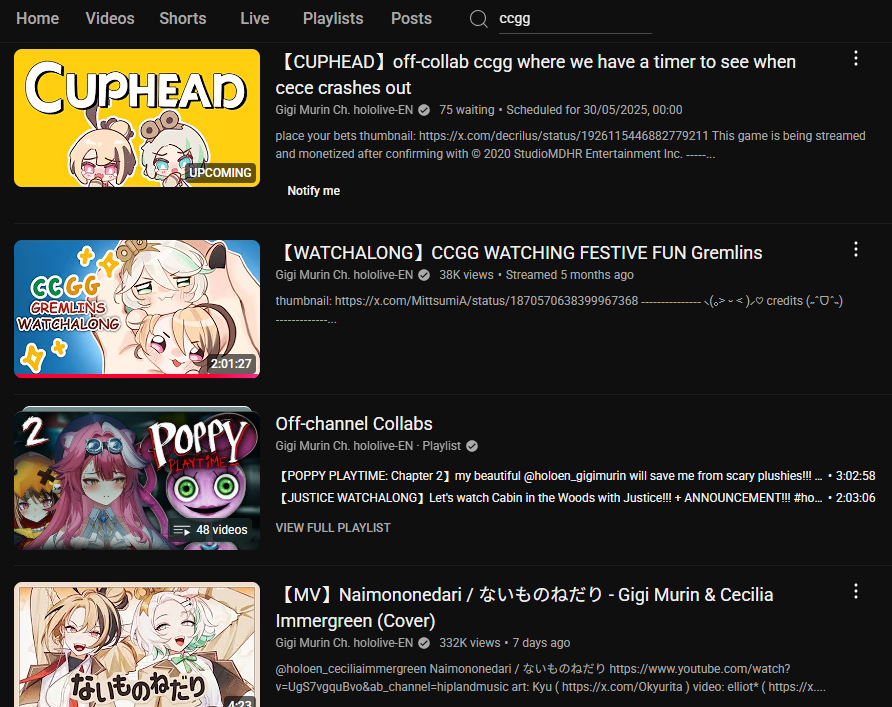The image size is (892, 707).
Task: Click VIEW FULL PLAYLIST link
Action: [333, 528]
